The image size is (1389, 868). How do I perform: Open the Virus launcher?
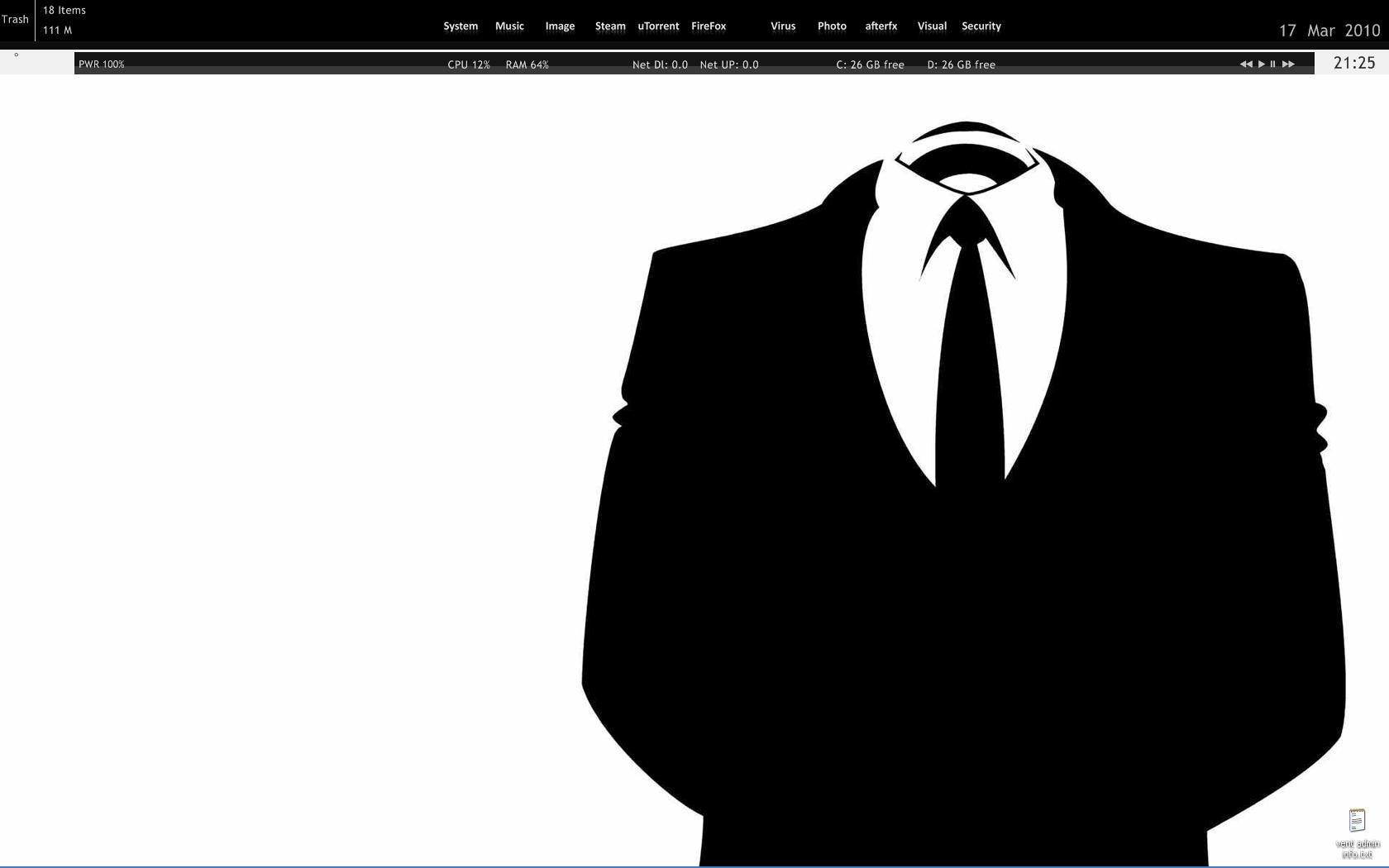(783, 26)
